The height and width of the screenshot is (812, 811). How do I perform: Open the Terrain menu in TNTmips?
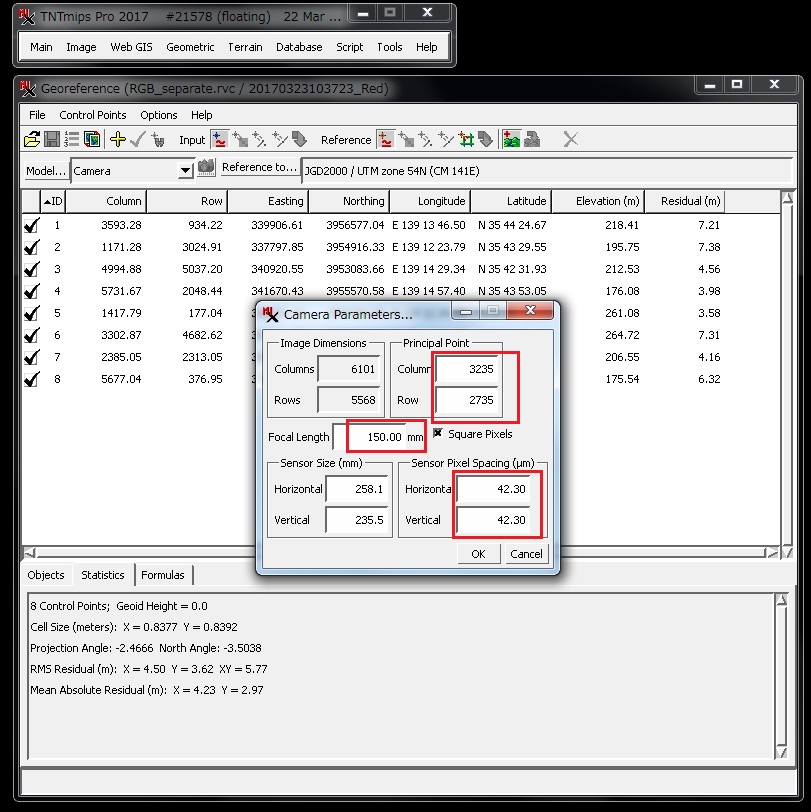pyautogui.click(x=245, y=47)
